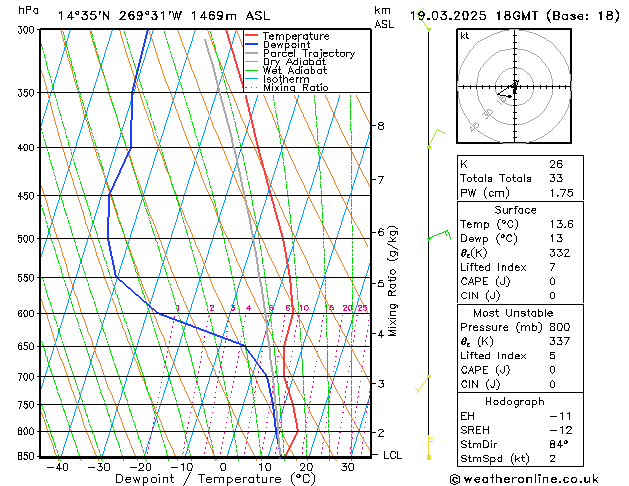Click the K index value 26
This screenshot has height=486, width=629.
556,164
